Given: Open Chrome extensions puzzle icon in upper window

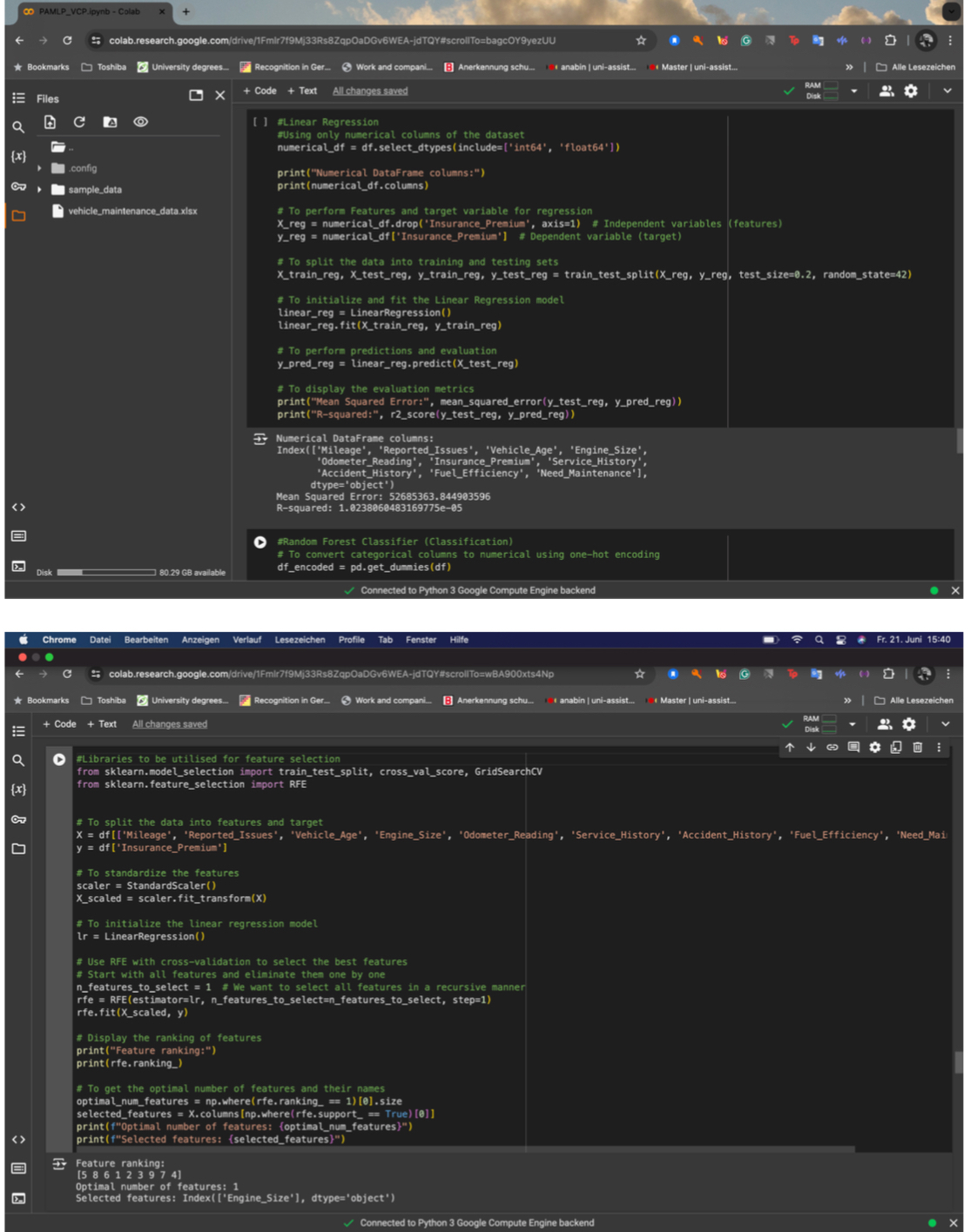Looking at the screenshot, I should [890, 40].
